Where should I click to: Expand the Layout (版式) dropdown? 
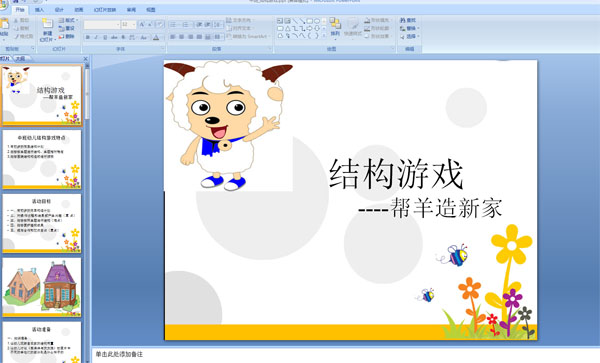(68, 20)
